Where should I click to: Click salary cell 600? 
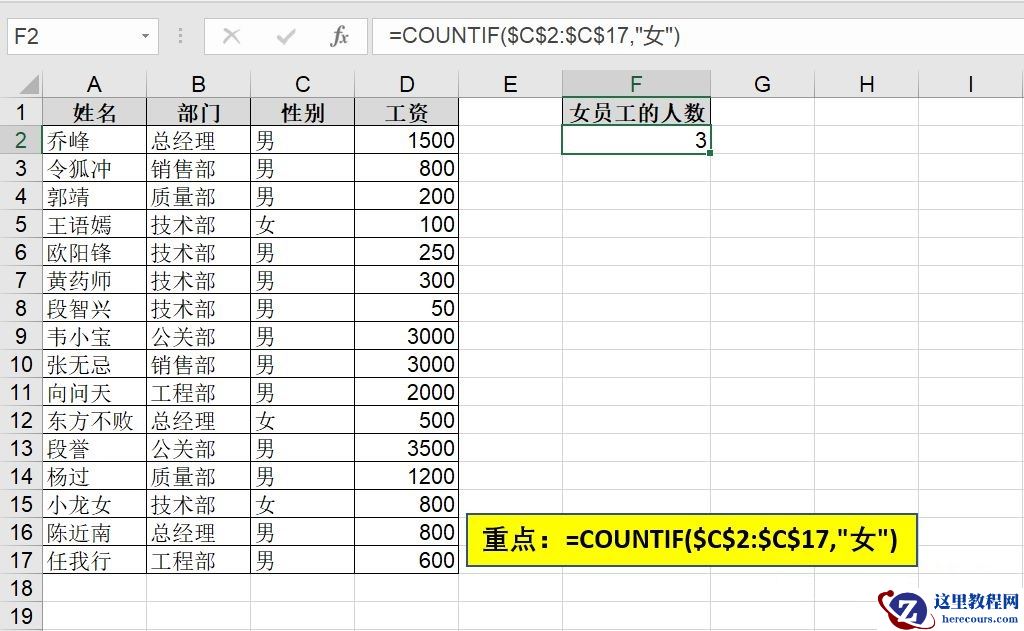407,560
